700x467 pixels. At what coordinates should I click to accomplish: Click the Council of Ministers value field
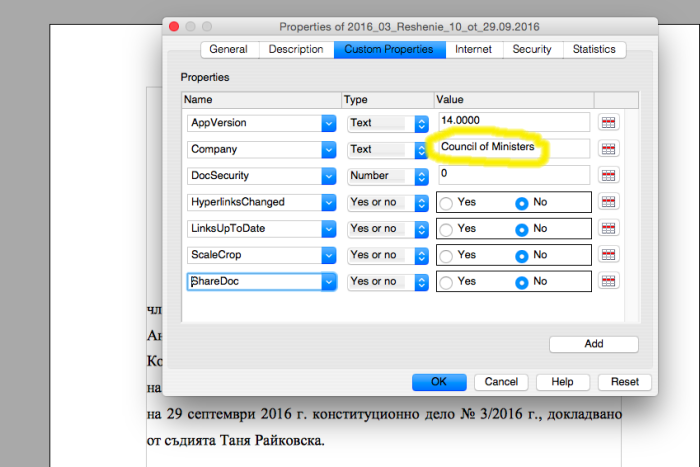click(513, 148)
